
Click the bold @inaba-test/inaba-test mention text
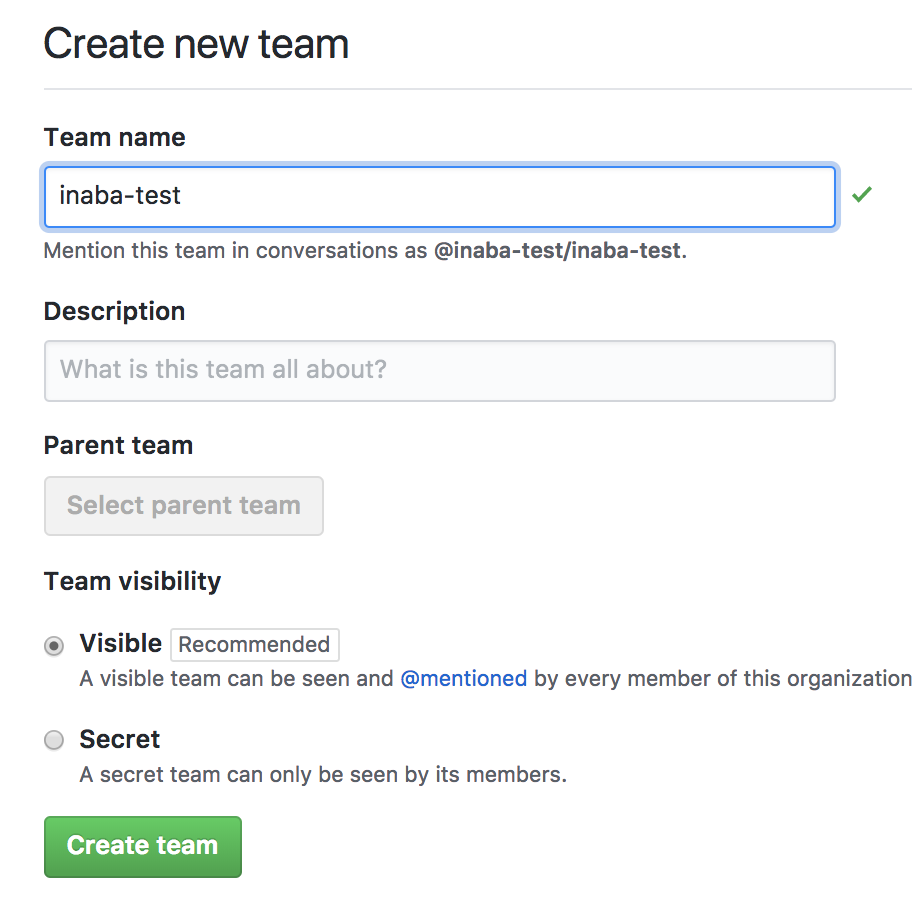click(558, 250)
